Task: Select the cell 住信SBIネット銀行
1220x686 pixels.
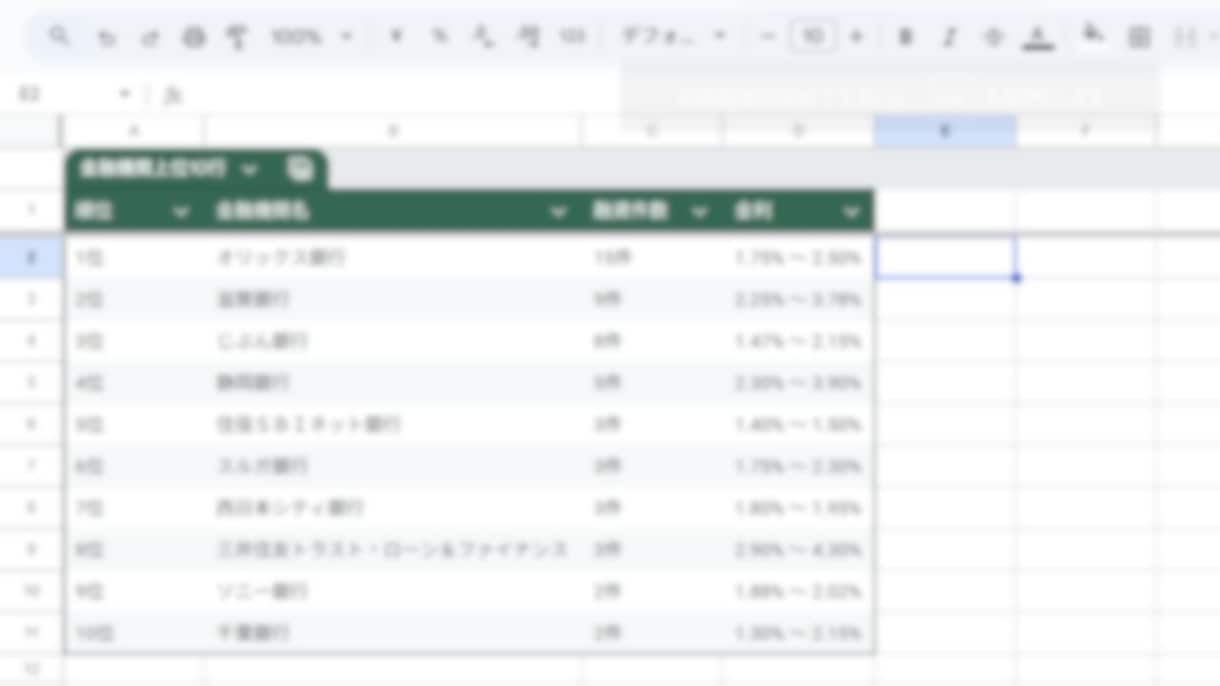Action: pyautogui.click(x=393, y=425)
